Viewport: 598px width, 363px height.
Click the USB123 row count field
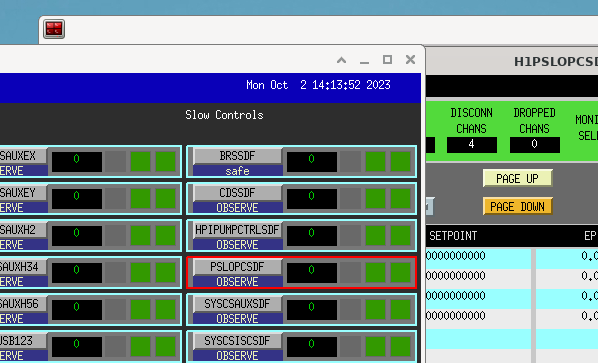point(77,347)
